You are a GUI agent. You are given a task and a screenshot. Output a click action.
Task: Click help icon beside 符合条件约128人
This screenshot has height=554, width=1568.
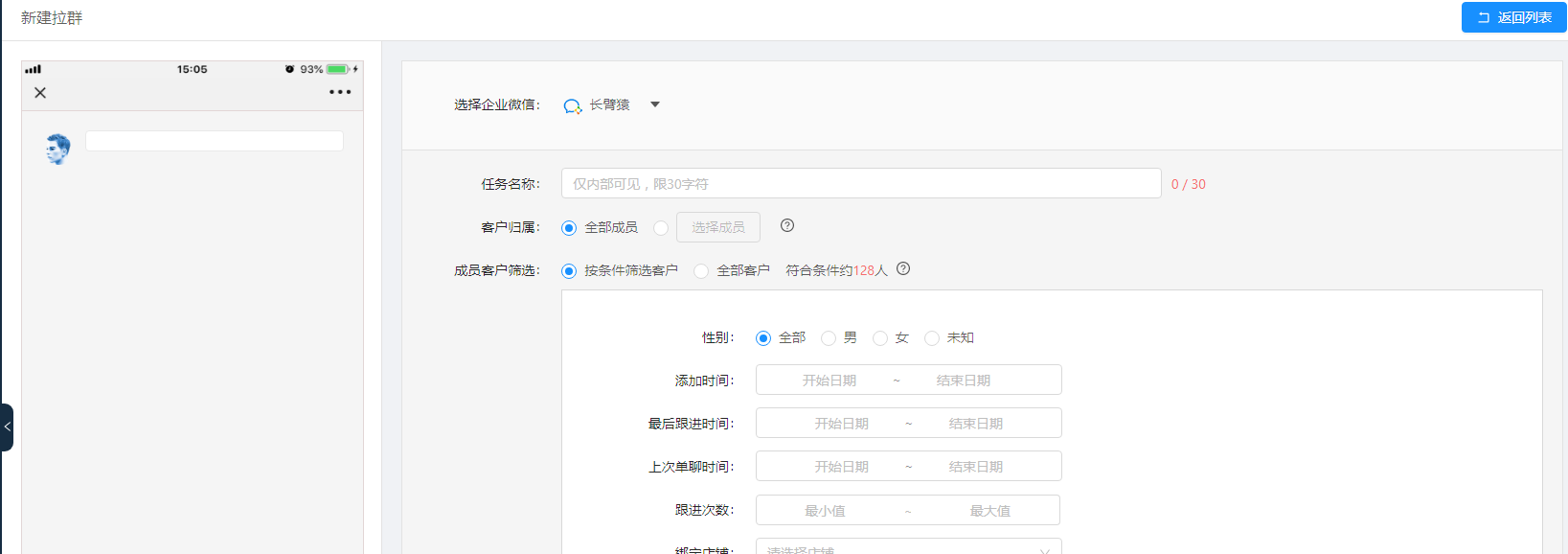[903, 268]
